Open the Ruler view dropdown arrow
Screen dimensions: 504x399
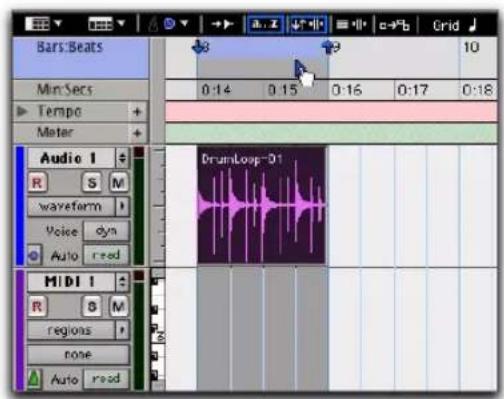click(121, 24)
